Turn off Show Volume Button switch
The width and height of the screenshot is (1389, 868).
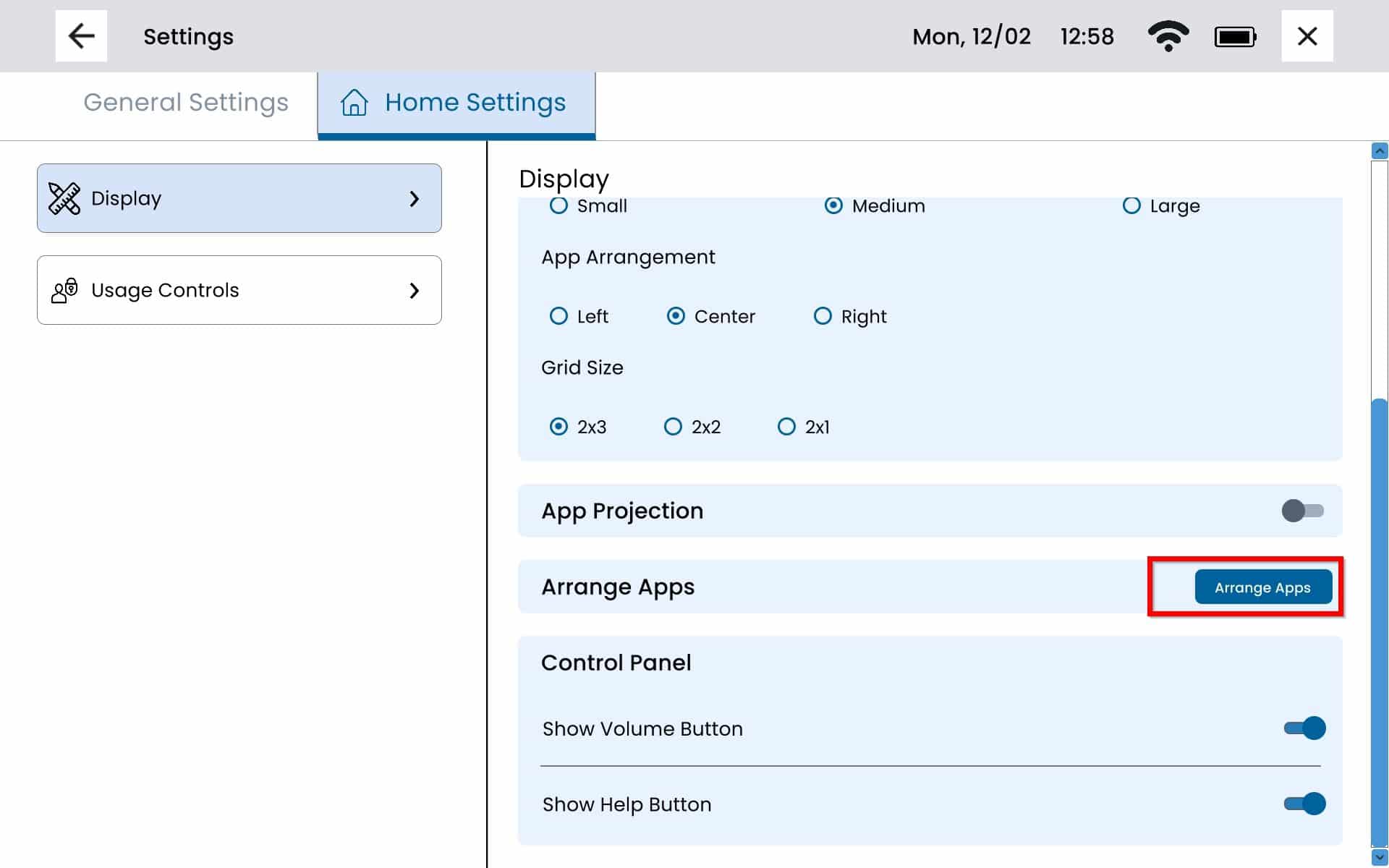click(x=1304, y=728)
